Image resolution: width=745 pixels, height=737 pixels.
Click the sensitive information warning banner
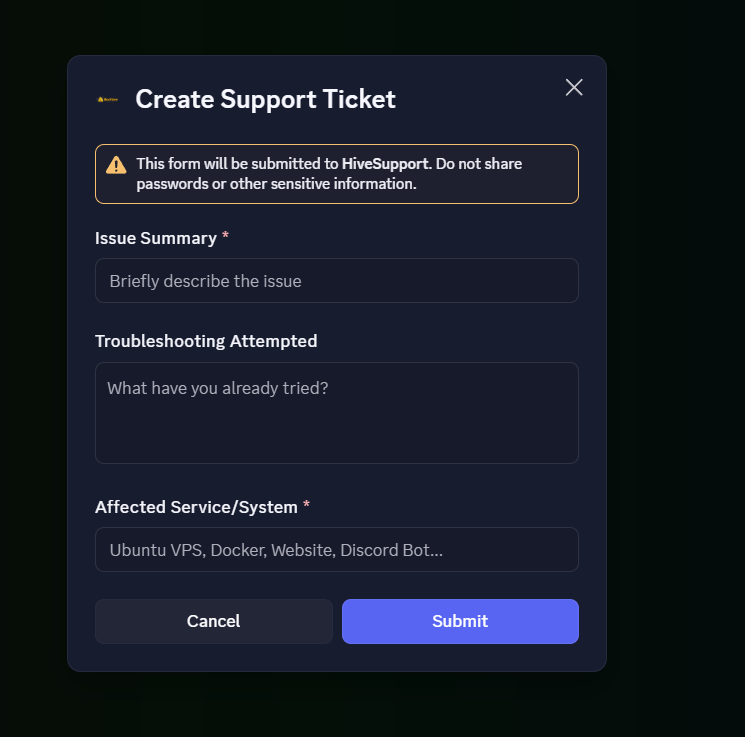336,174
